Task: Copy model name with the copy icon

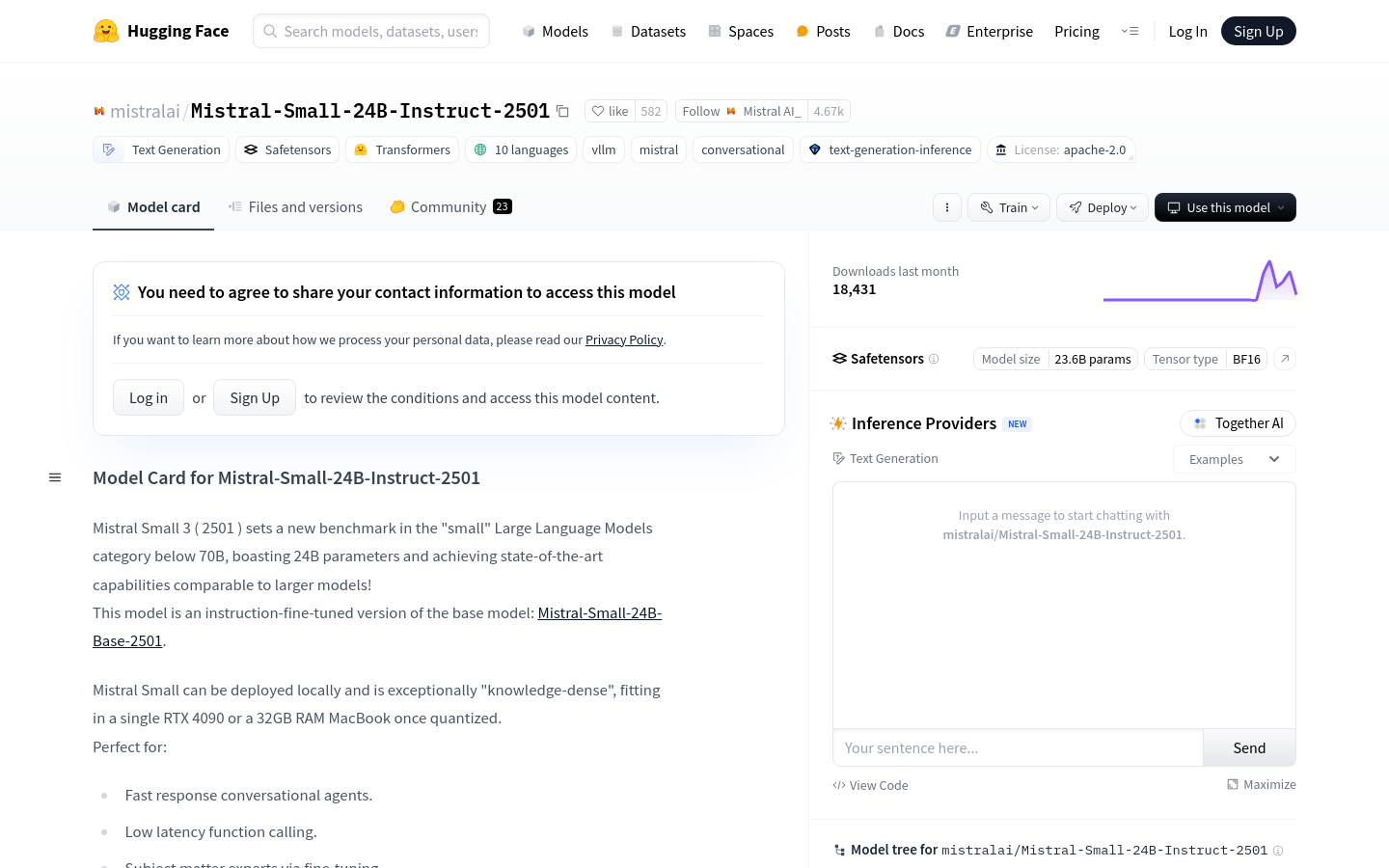Action: coord(562,112)
